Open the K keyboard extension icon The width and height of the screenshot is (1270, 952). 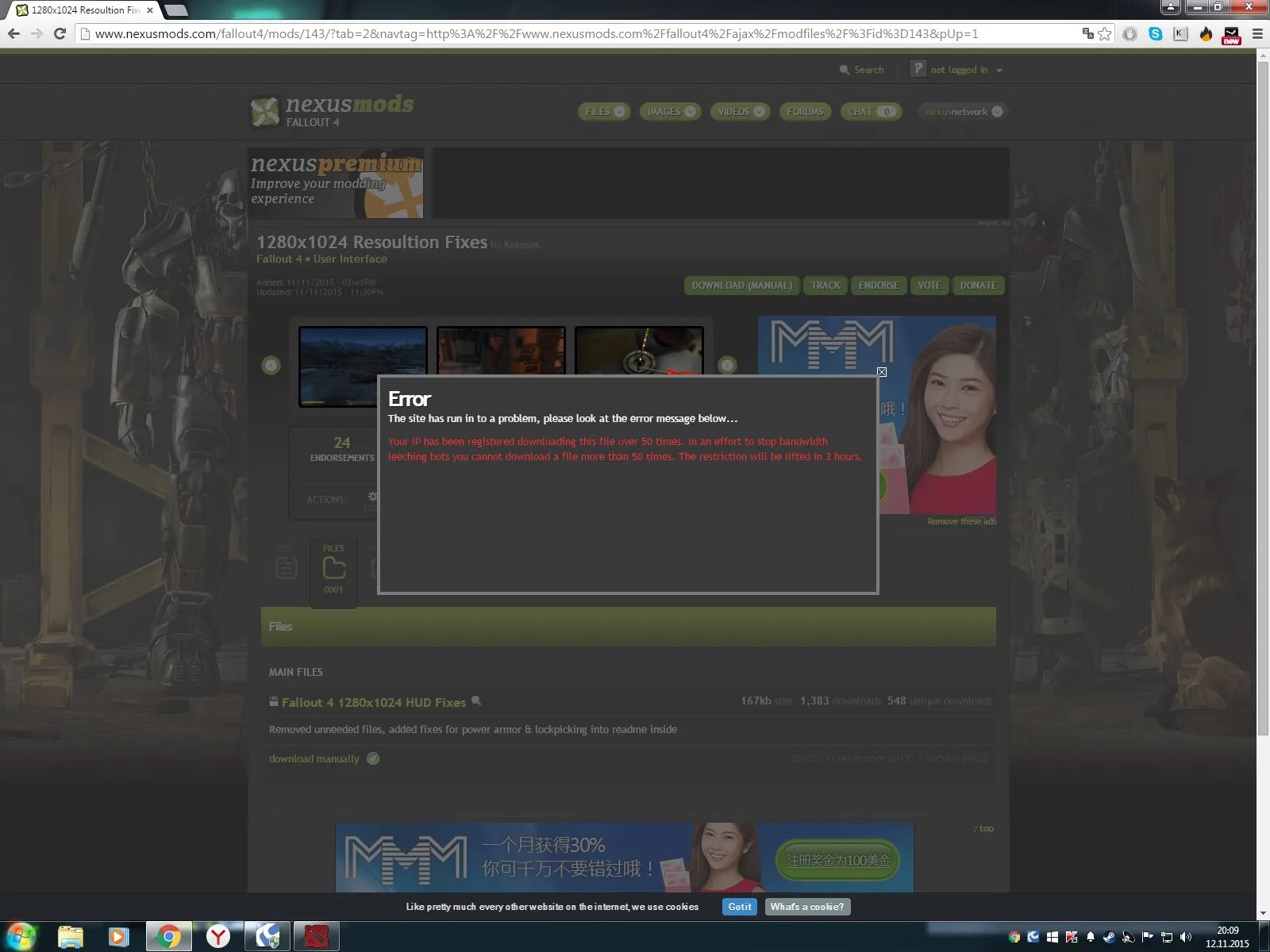click(x=1180, y=33)
